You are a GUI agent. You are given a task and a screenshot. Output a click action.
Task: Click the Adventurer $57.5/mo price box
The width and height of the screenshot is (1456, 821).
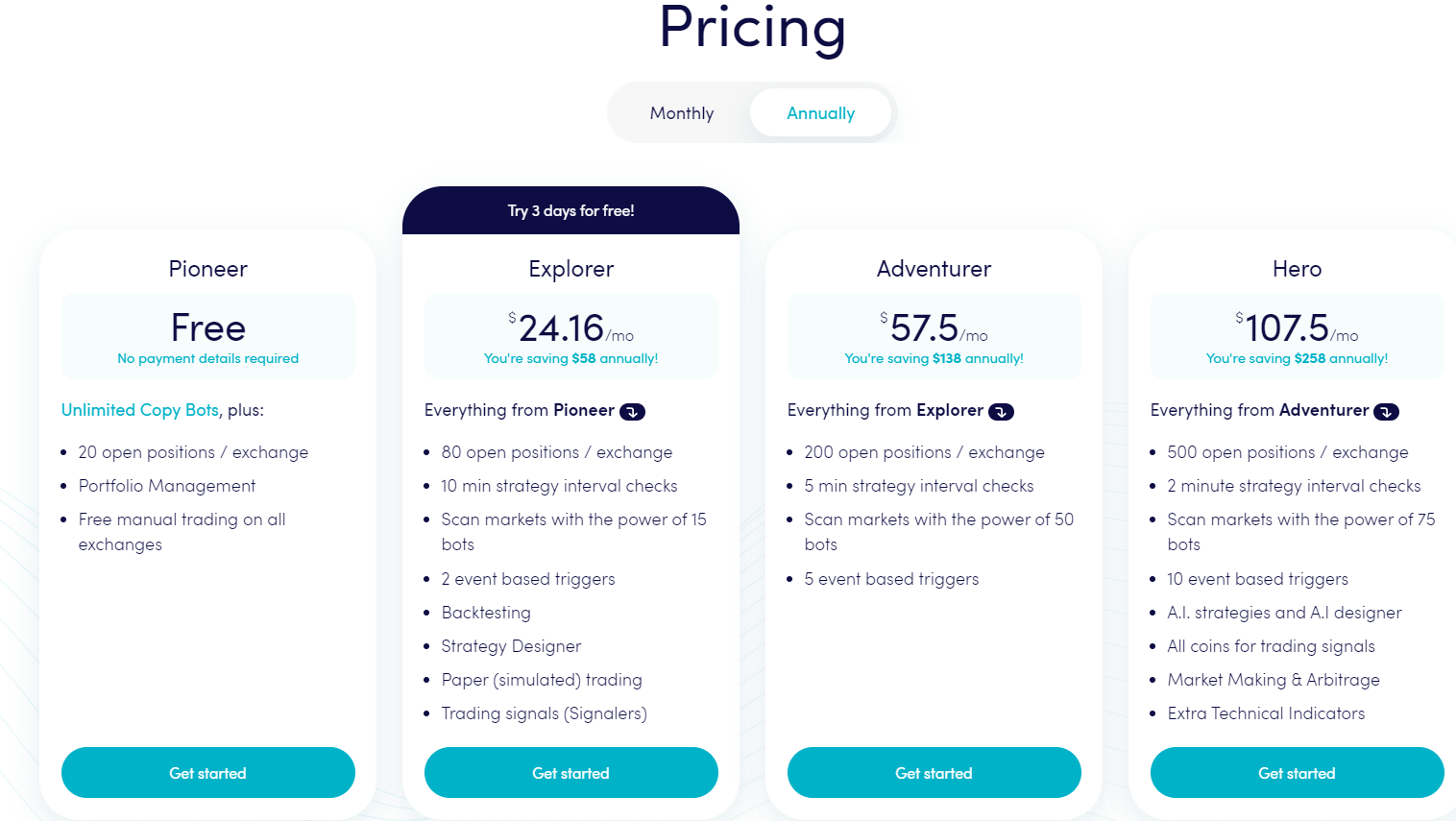tap(934, 336)
